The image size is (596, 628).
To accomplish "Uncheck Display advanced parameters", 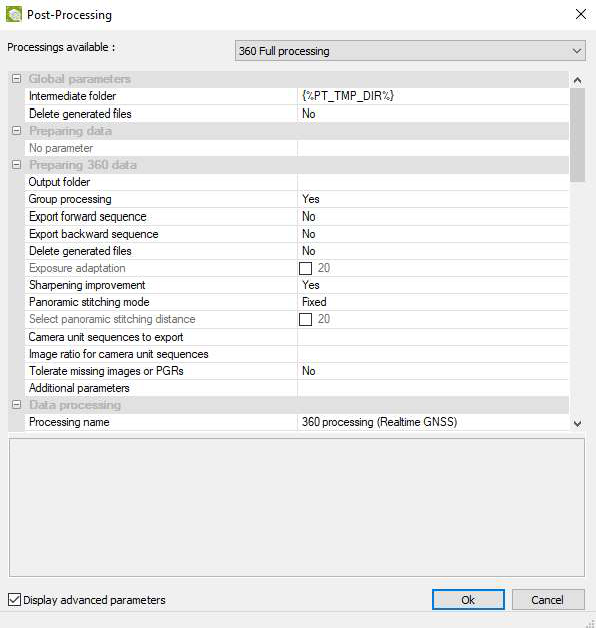I will coord(14,600).
